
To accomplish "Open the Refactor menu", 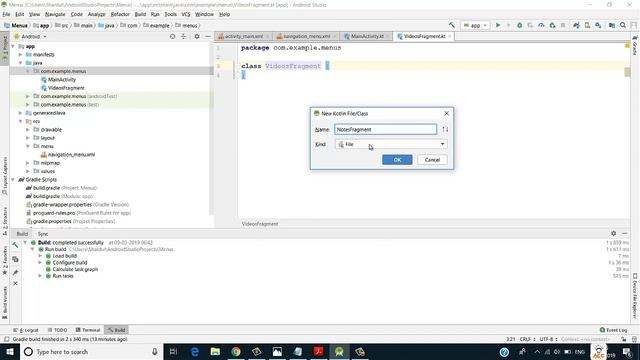I will [120, 14].
